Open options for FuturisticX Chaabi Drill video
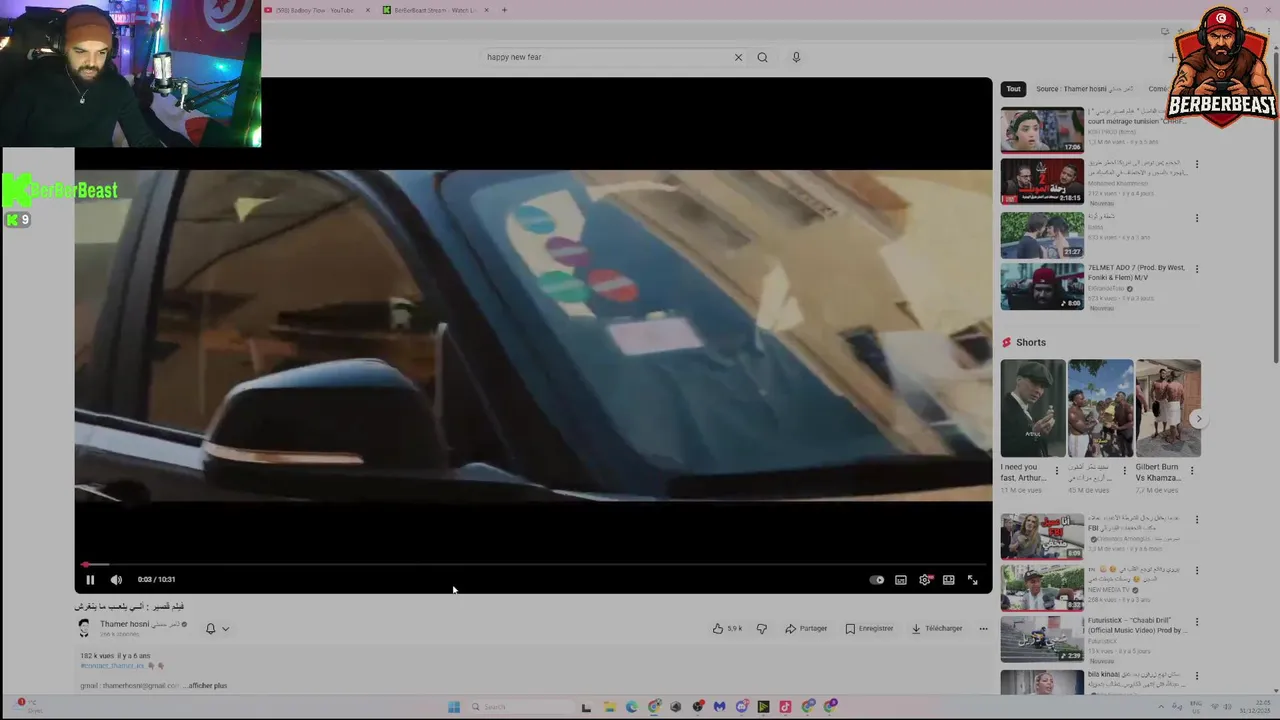This screenshot has width=1280, height=720. [x=1197, y=622]
